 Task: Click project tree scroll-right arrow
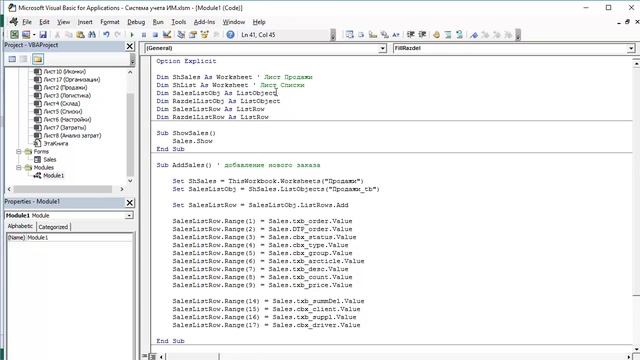pyautogui.click(x=122, y=189)
